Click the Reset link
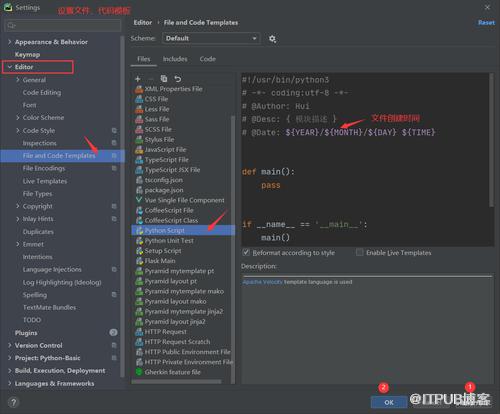The height and width of the screenshot is (414, 500). (x=486, y=23)
